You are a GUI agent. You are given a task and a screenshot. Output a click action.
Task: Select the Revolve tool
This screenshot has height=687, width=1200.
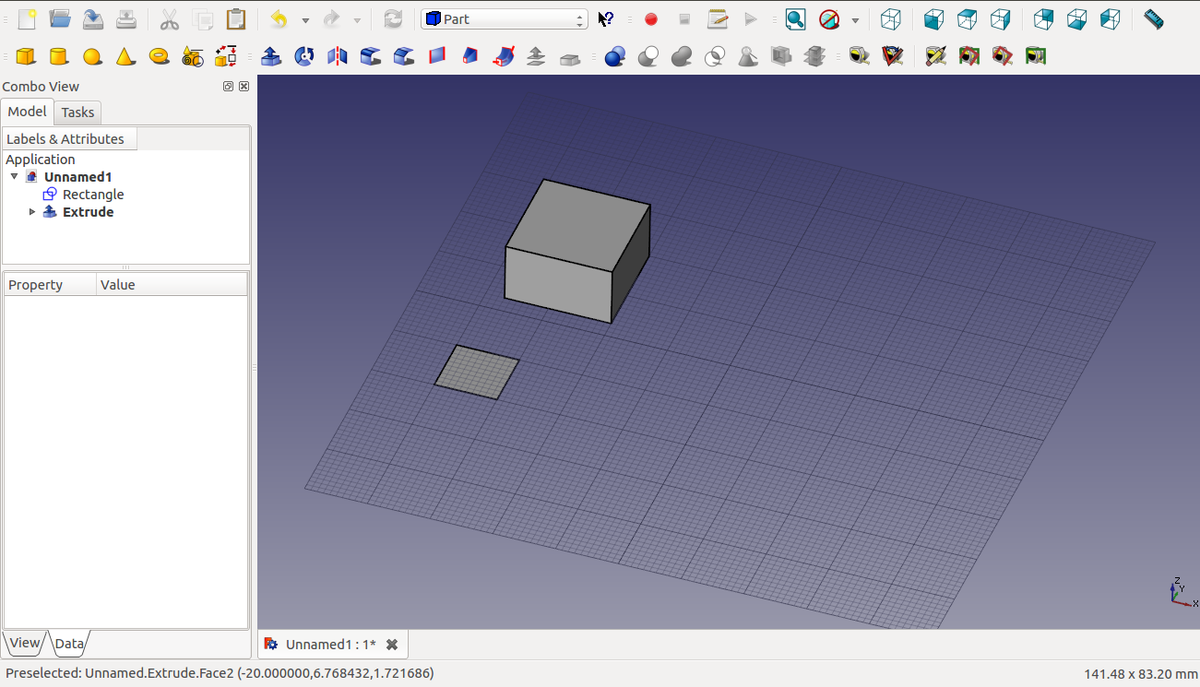[x=304, y=57]
